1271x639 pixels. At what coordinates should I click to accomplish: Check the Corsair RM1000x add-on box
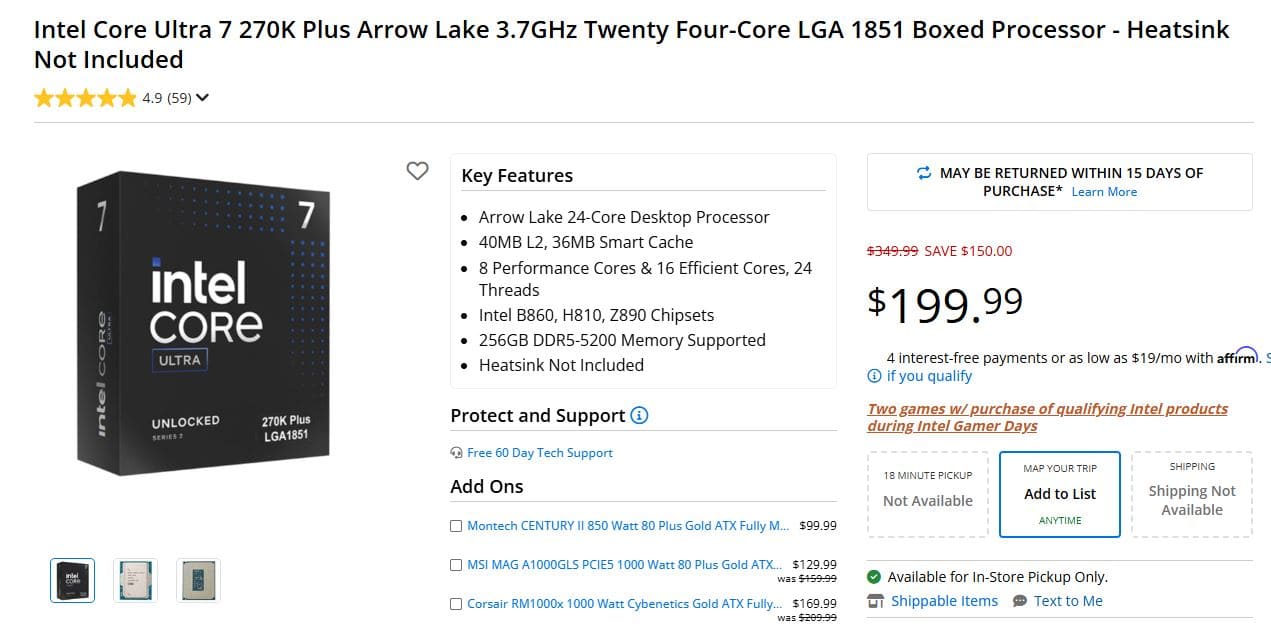tap(456, 604)
